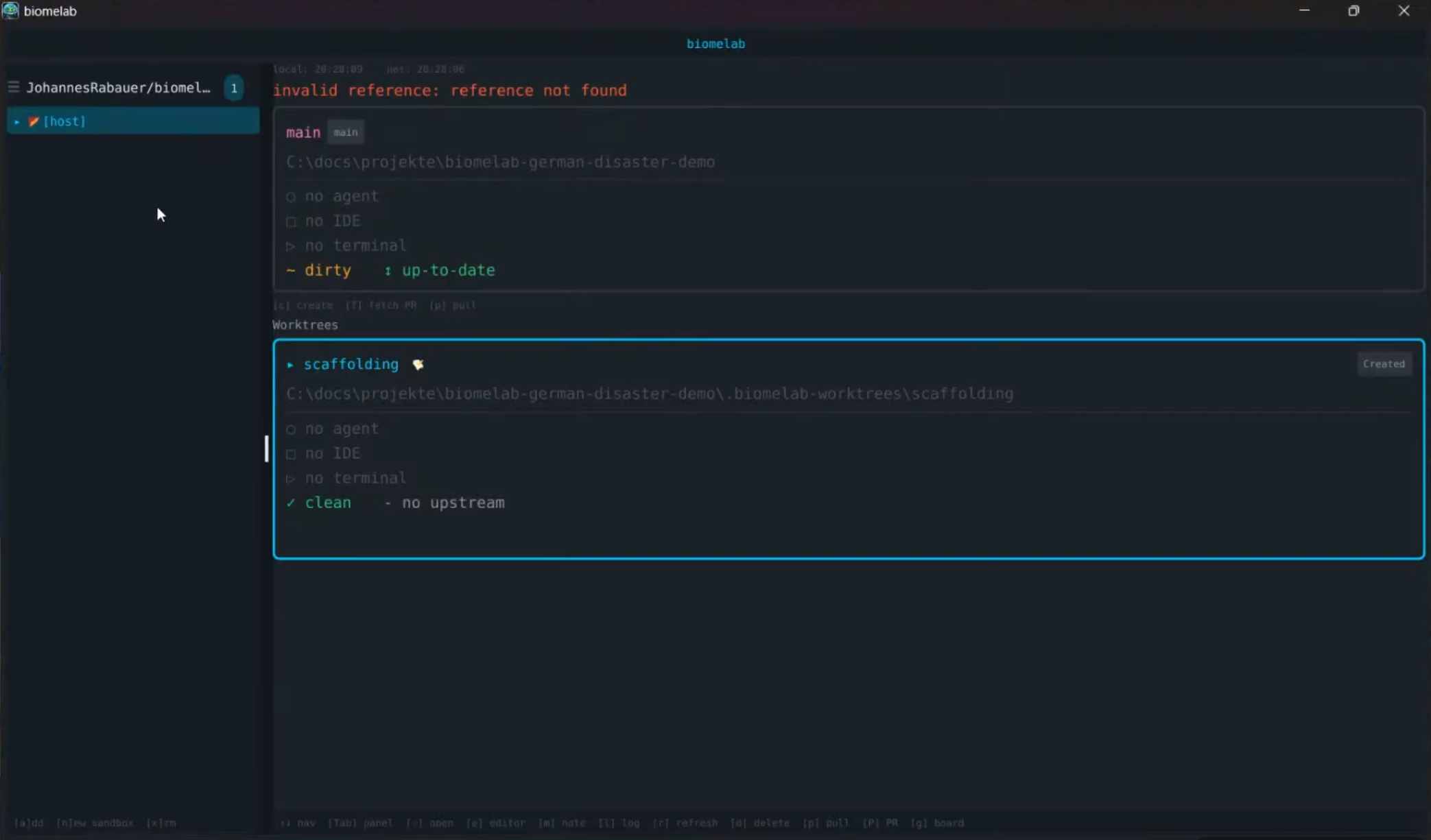Click the [c] create hint
Viewport: 1431px width, 840px height.
tap(303, 305)
